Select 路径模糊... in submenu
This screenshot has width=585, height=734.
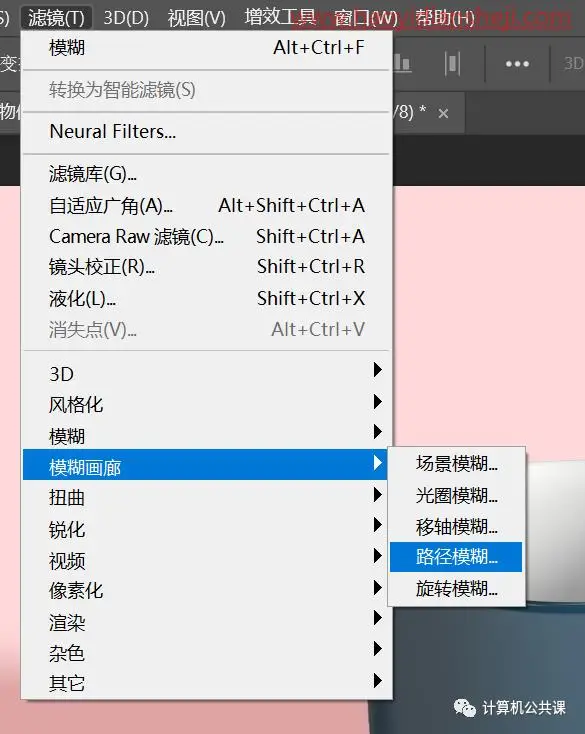coord(456,557)
